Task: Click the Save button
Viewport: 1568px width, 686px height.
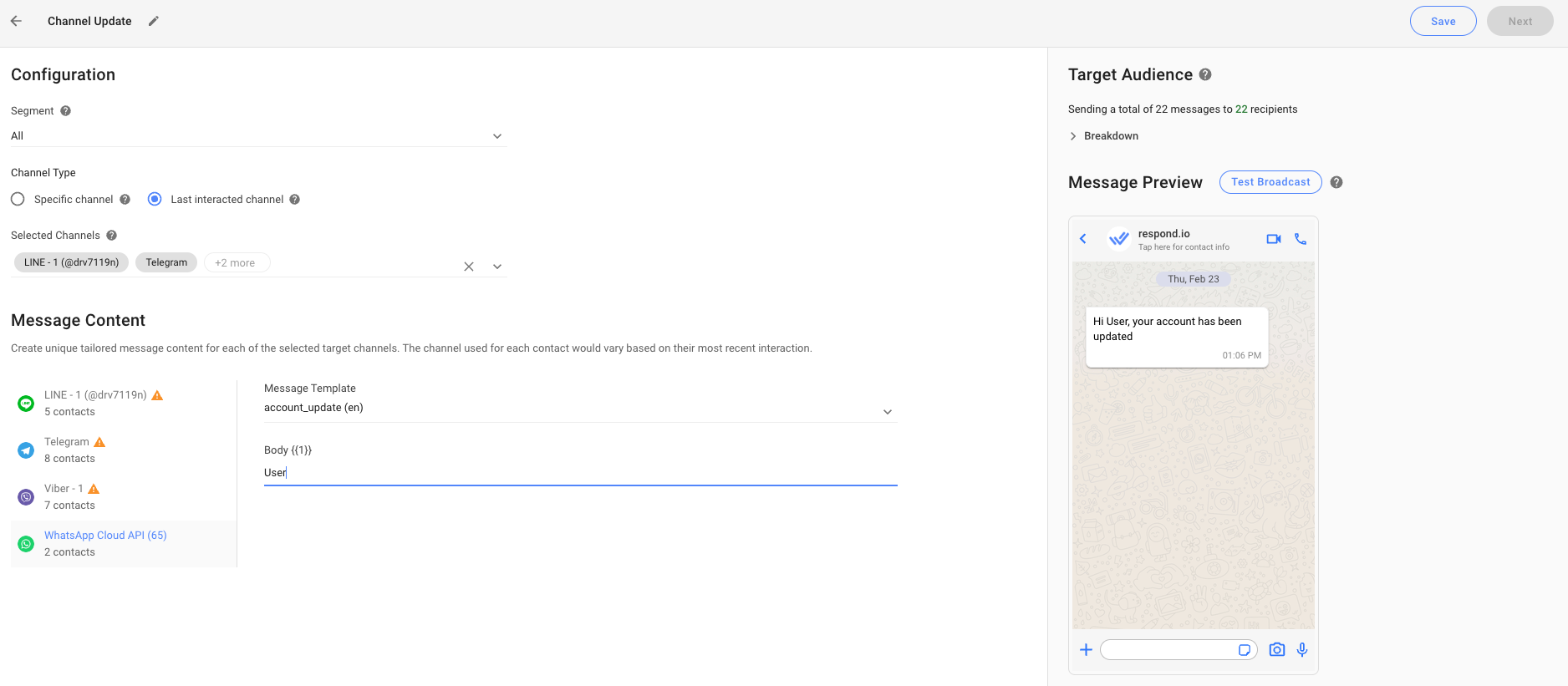Action: click(1443, 22)
